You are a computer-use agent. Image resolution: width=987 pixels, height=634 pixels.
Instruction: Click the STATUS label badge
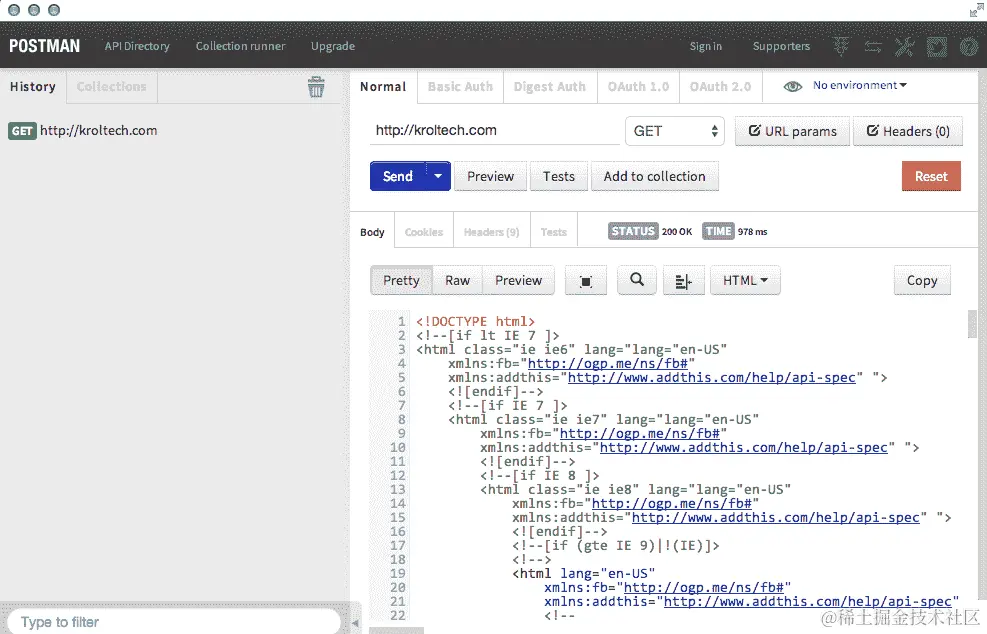(x=633, y=231)
